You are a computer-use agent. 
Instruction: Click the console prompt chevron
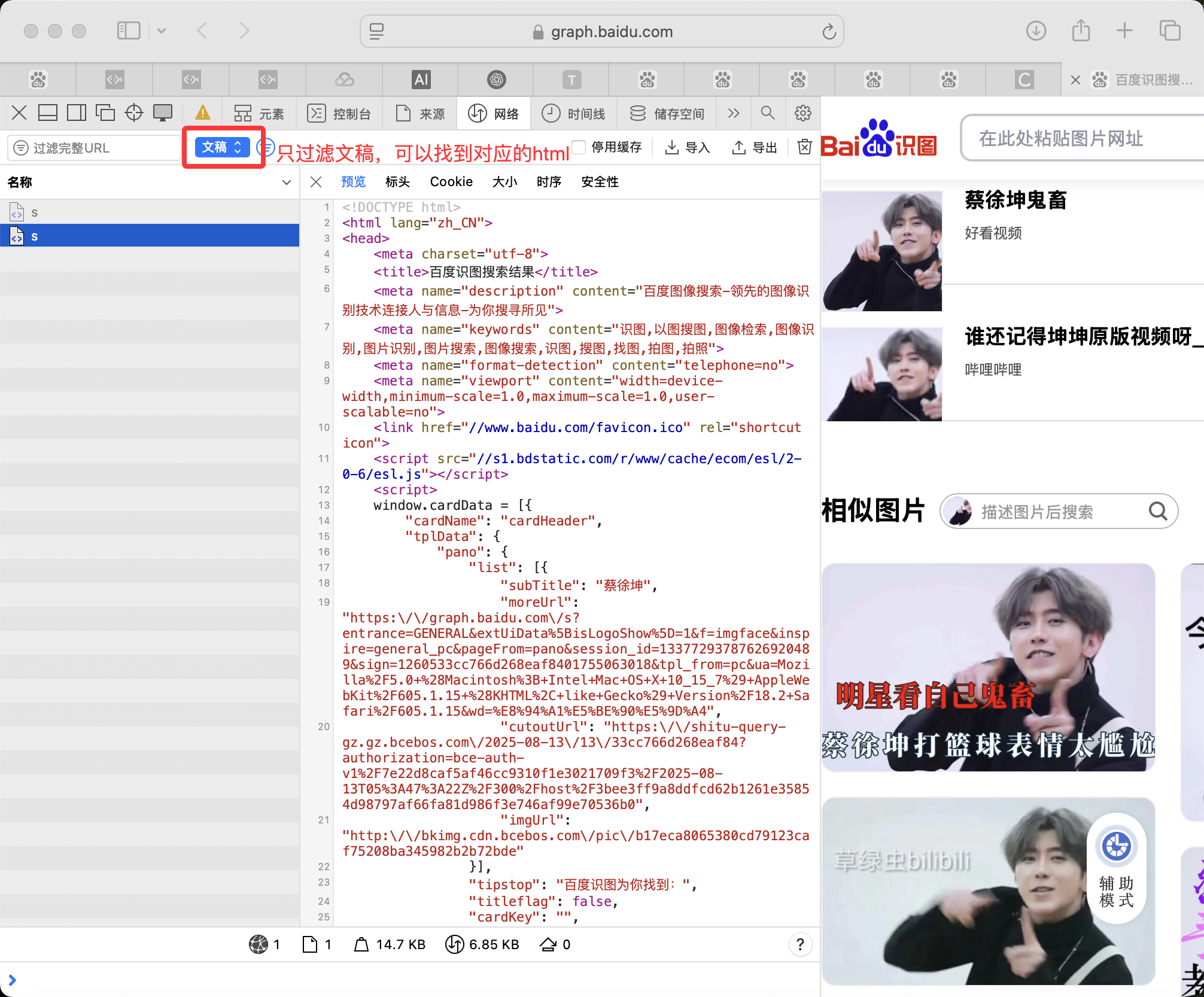click(12, 980)
